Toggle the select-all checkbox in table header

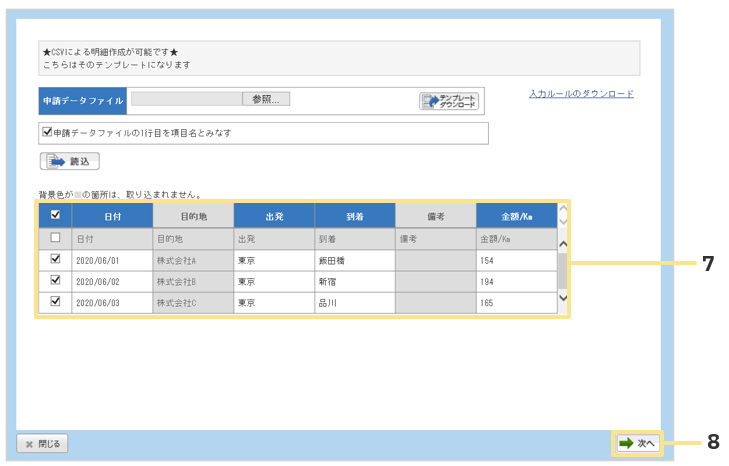tap(55, 216)
